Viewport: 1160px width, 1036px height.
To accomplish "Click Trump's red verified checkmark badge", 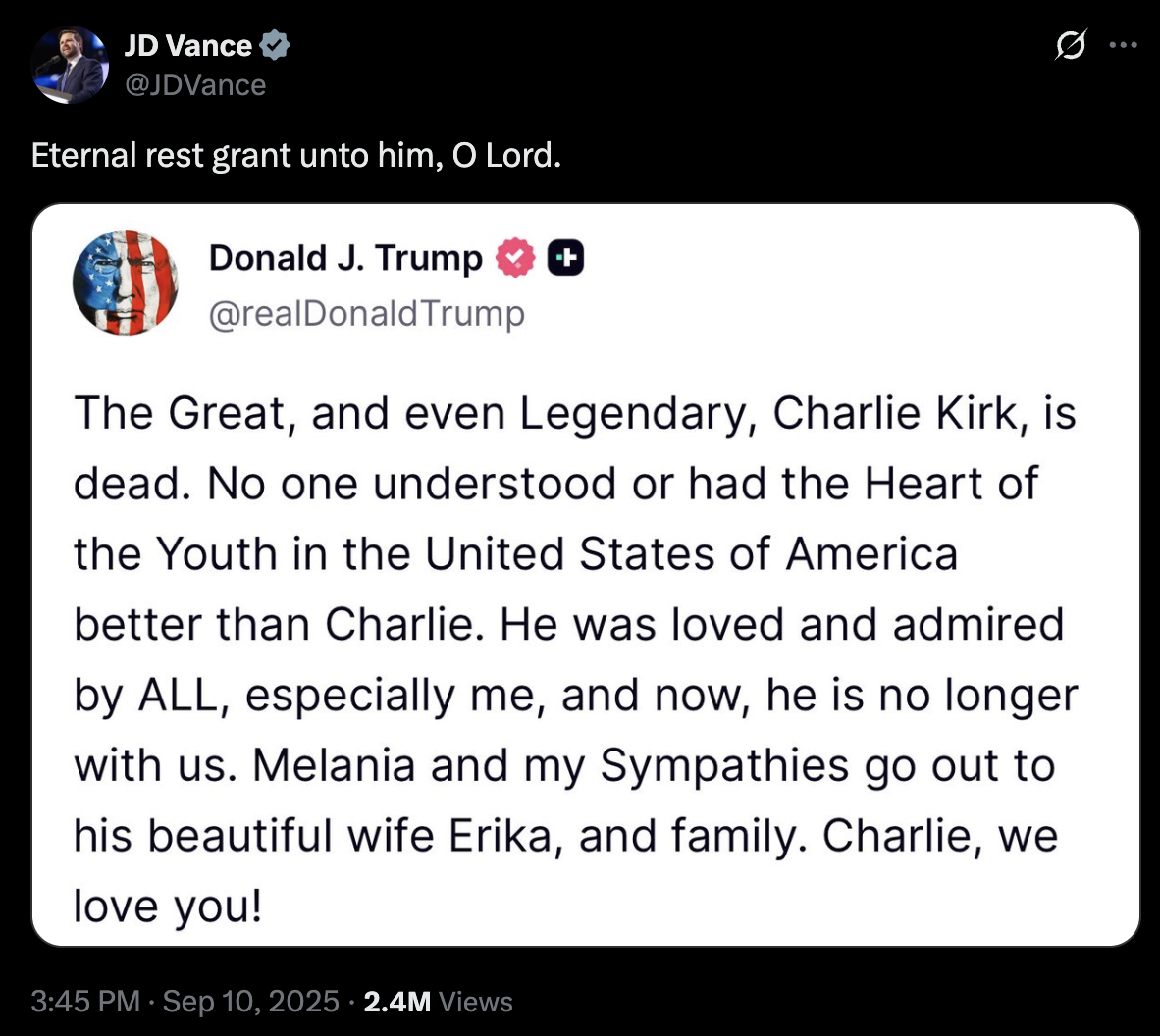I will [x=514, y=258].
